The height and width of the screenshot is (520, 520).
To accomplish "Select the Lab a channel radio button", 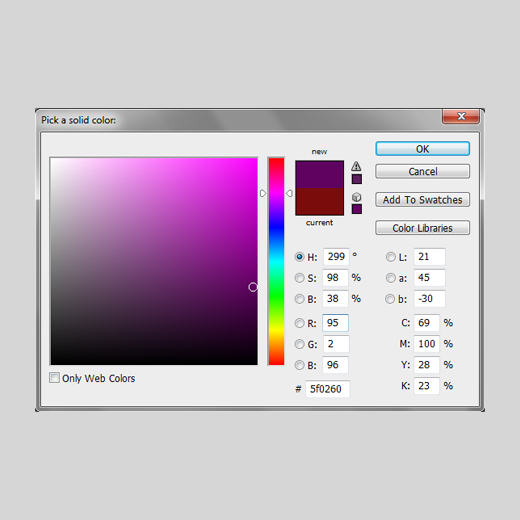I will (x=390, y=278).
